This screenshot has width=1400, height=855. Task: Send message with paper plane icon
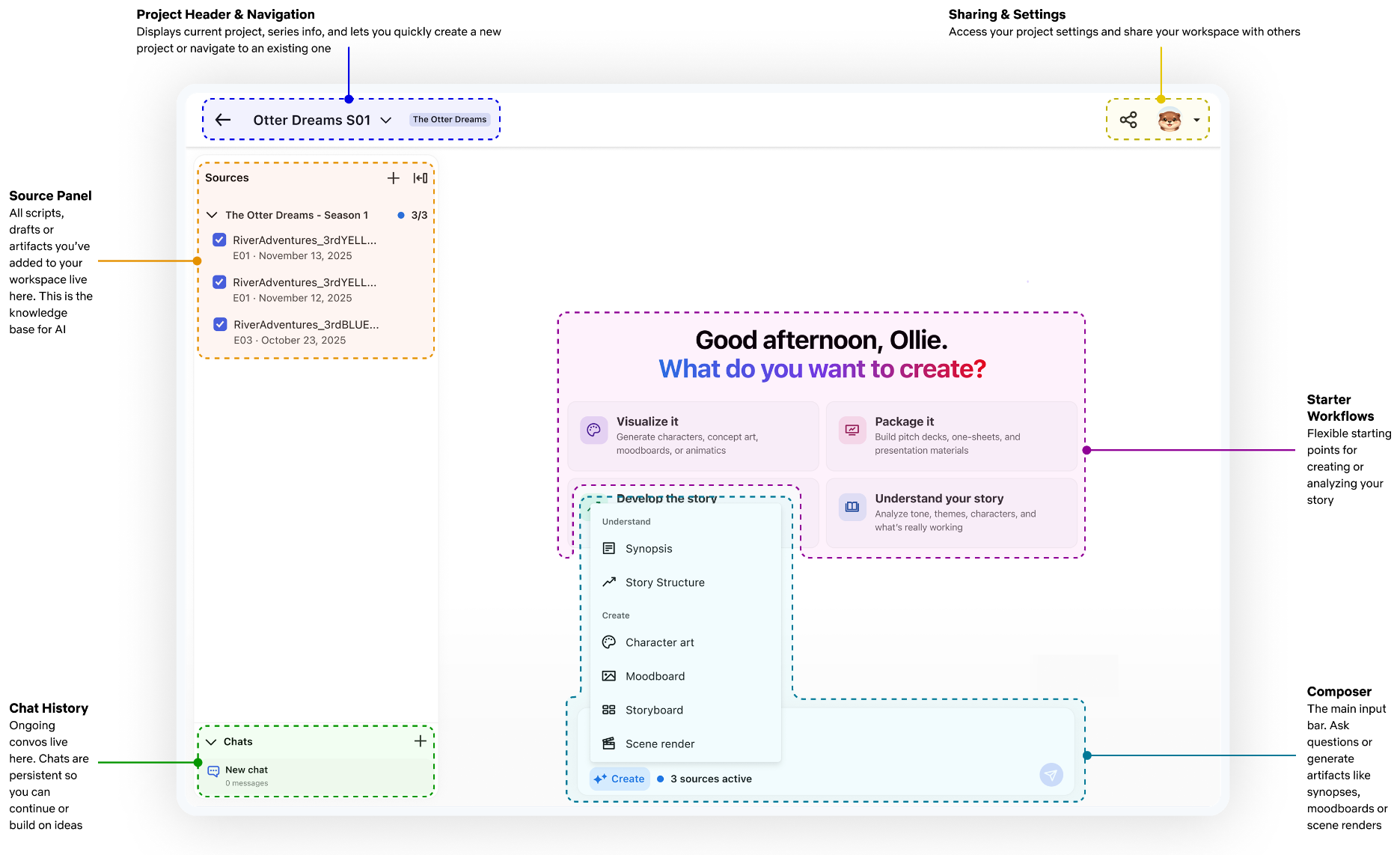(1051, 775)
